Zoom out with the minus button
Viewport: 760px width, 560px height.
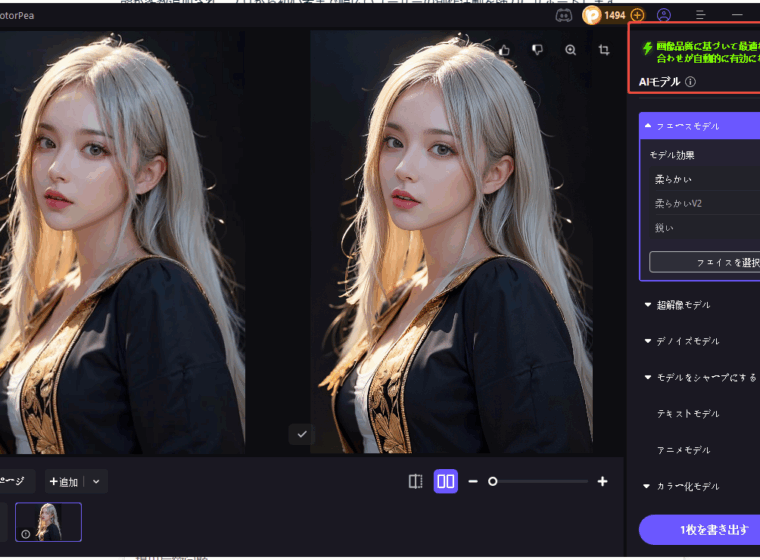point(473,481)
